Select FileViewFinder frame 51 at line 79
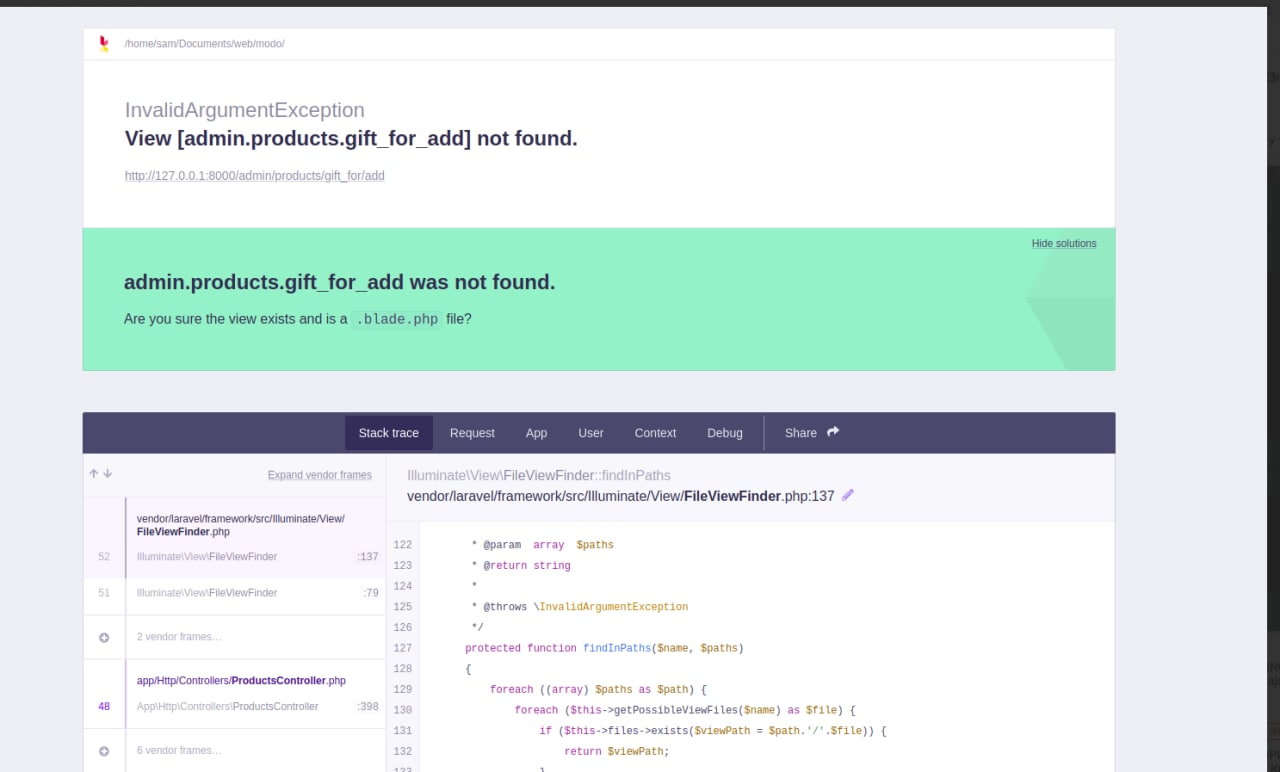 click(x=240, y=593)
